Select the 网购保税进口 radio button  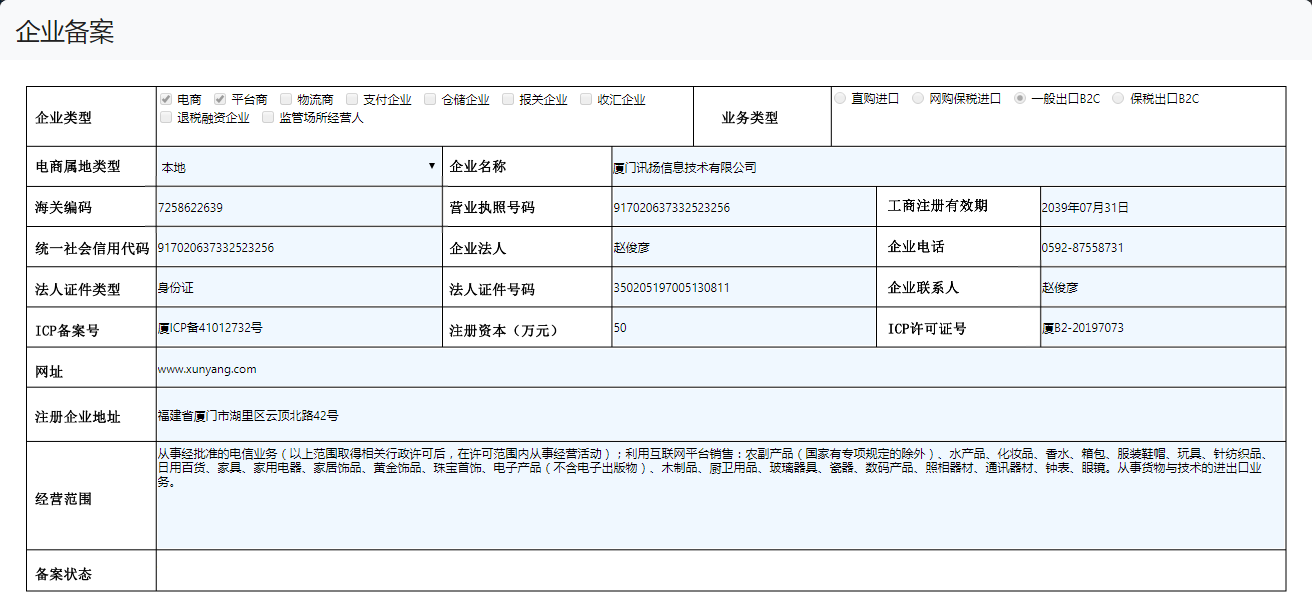coord(917,98)
